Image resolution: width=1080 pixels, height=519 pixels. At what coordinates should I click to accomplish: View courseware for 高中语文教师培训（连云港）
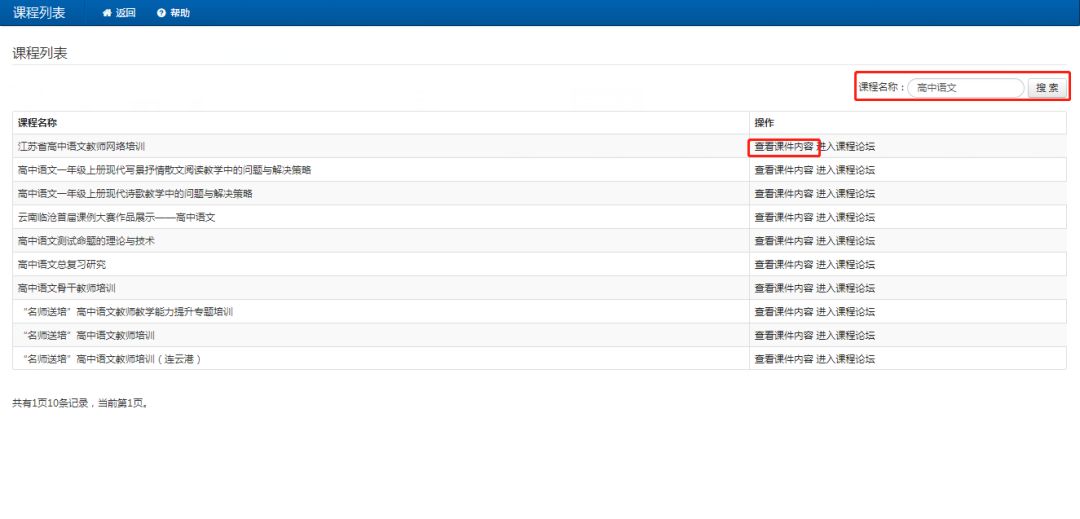click(x=784, y=359)
